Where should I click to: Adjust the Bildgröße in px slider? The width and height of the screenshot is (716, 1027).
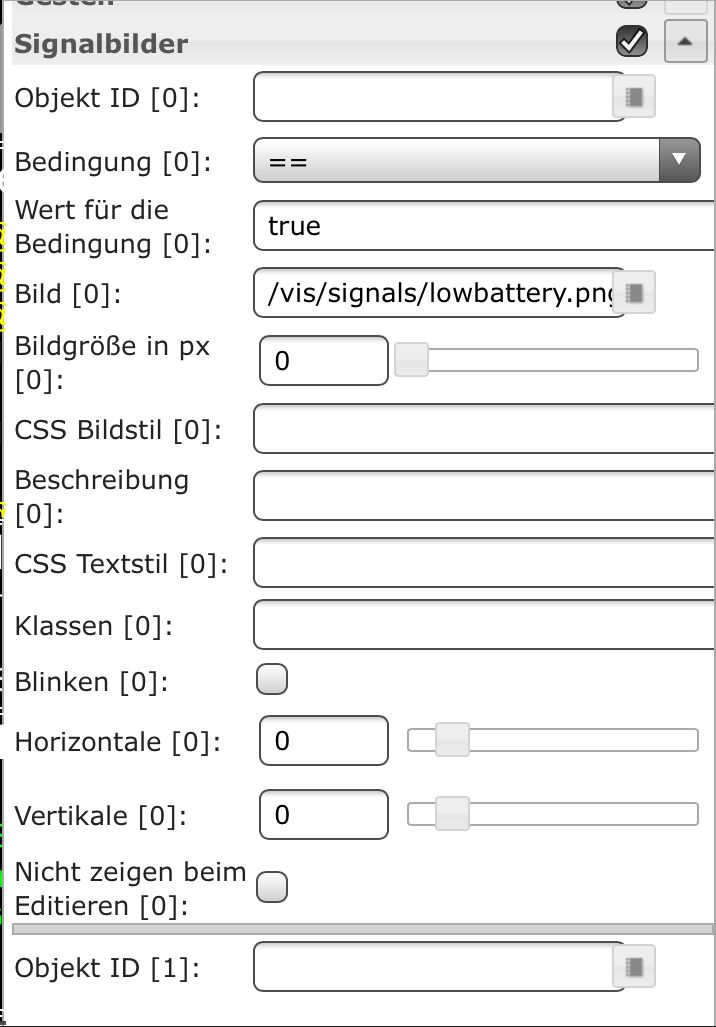pyautogui.click(x=411, y=360)
